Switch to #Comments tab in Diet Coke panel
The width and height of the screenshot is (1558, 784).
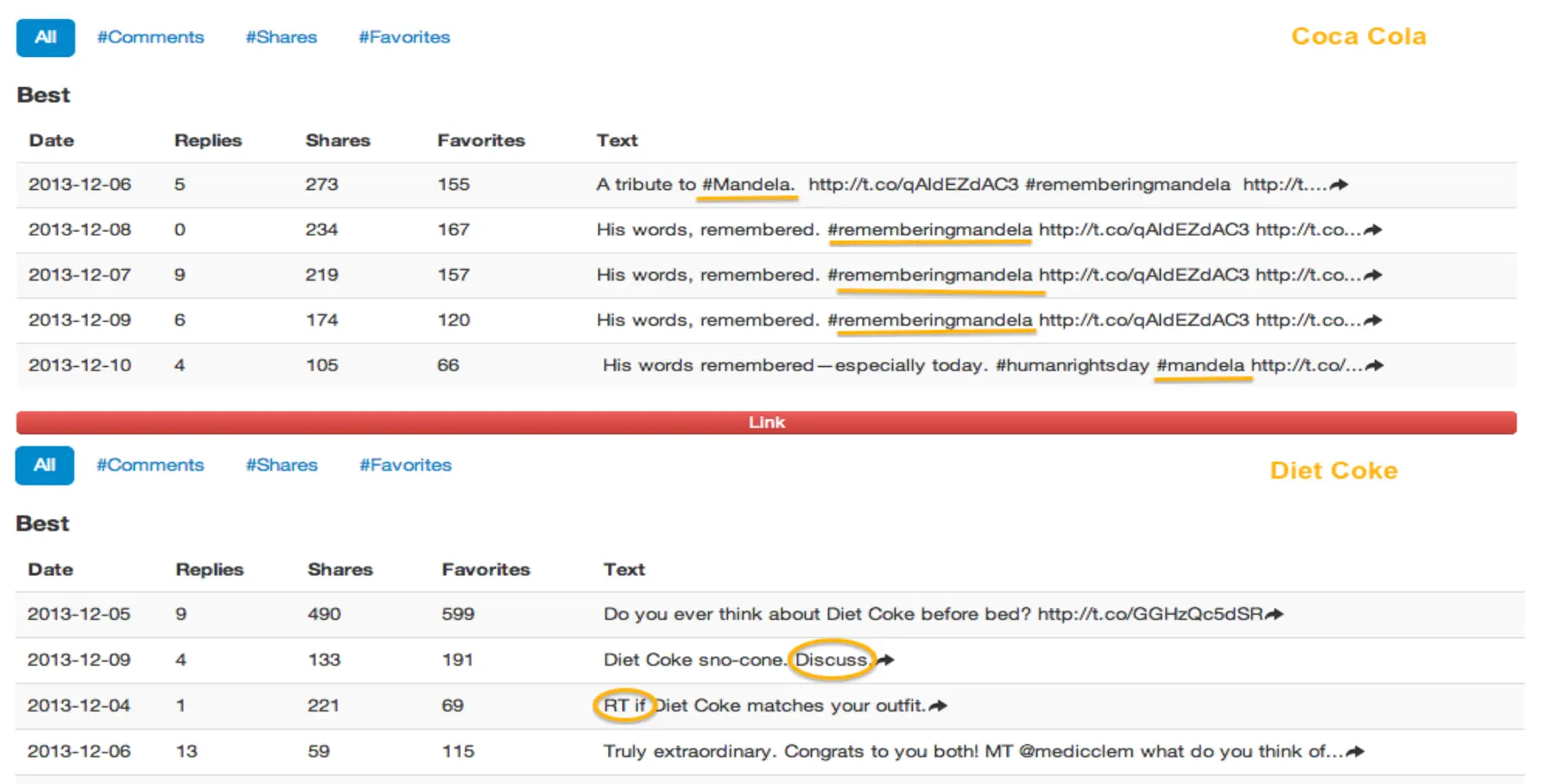click(x=150, y=465)
